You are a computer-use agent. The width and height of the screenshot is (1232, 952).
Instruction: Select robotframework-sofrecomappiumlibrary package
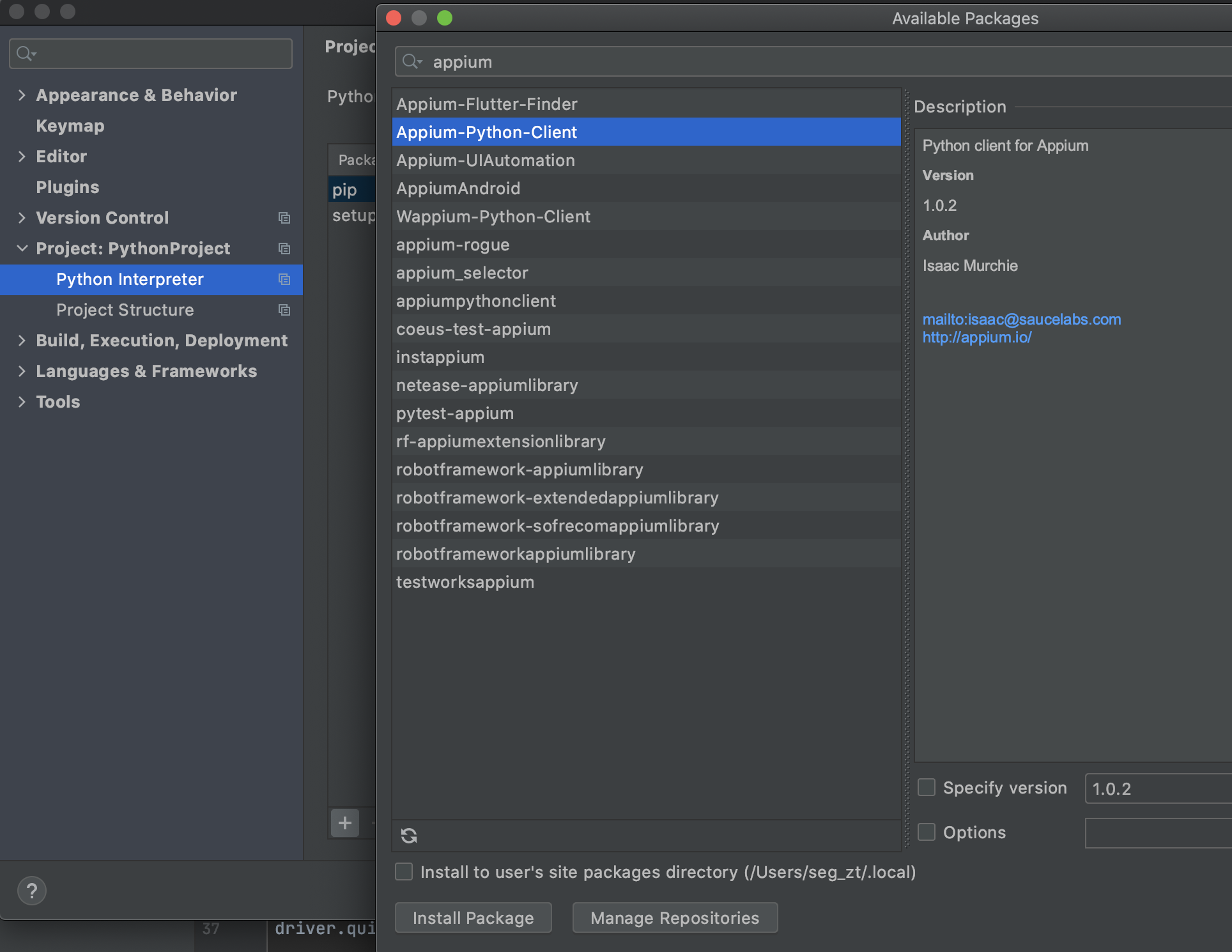[x=646, y=526]
